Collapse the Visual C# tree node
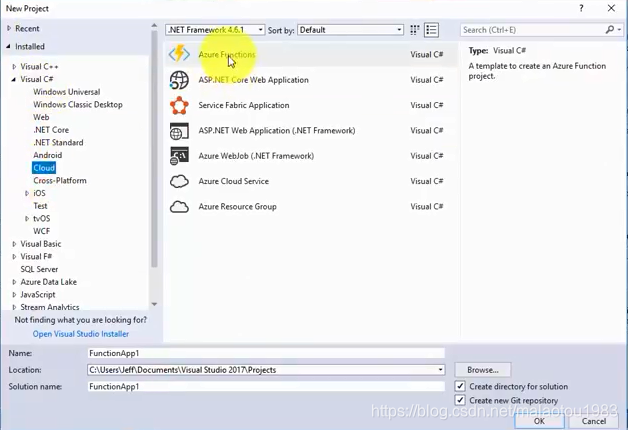The width and height of the screenshot is (628, 430). click(x=14, y=79)
